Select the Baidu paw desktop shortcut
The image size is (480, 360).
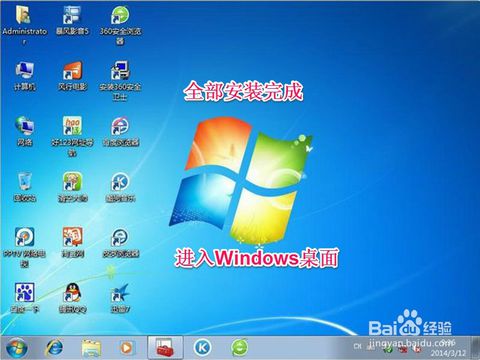coord(25,298)
